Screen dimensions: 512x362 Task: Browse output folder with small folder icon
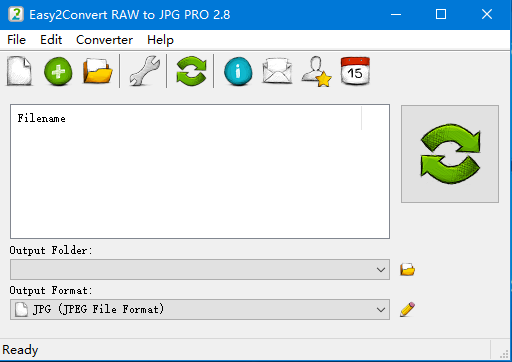[407, 269]
